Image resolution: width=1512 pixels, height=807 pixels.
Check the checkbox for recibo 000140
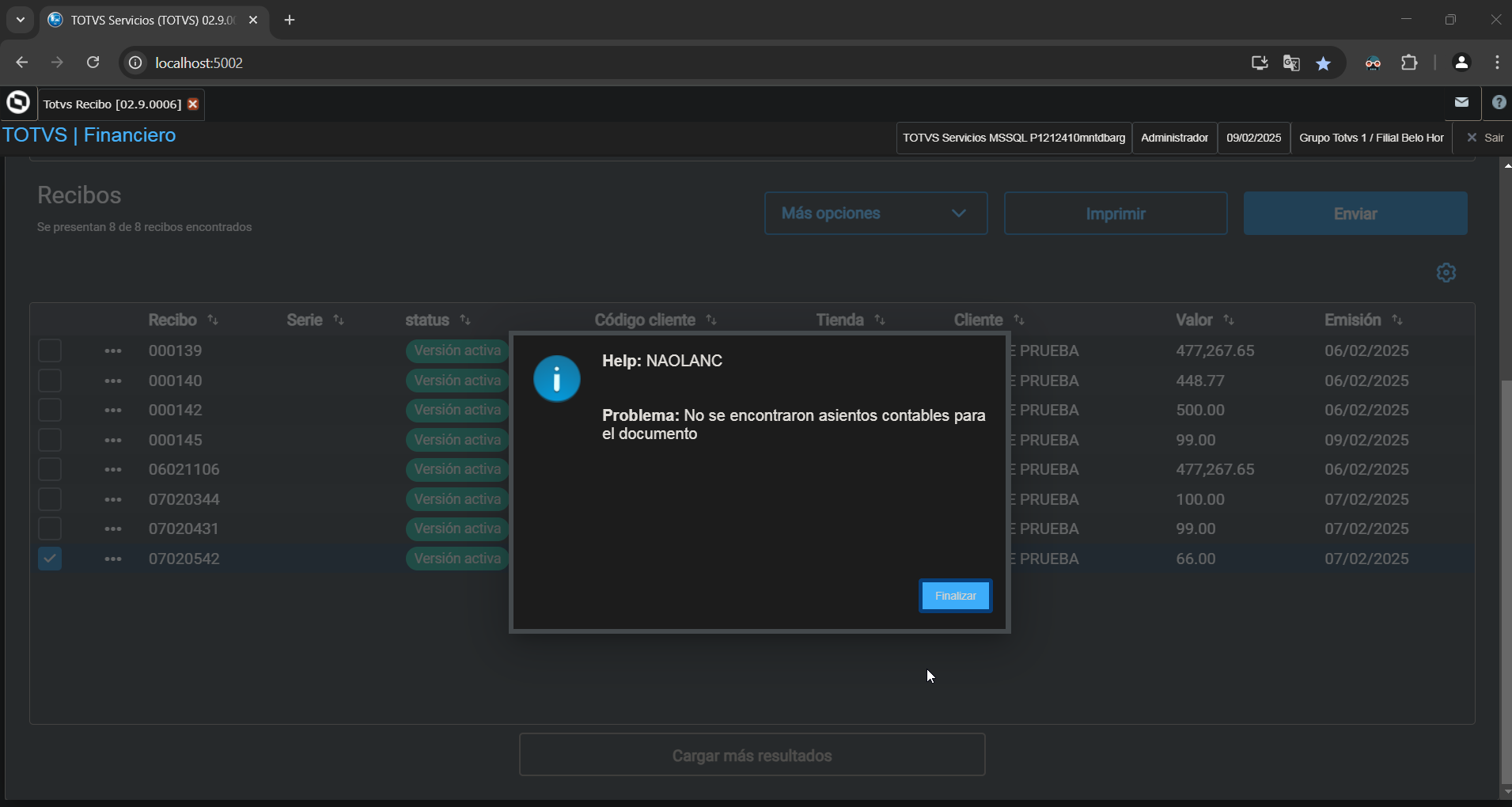click(x=50, y=381)
